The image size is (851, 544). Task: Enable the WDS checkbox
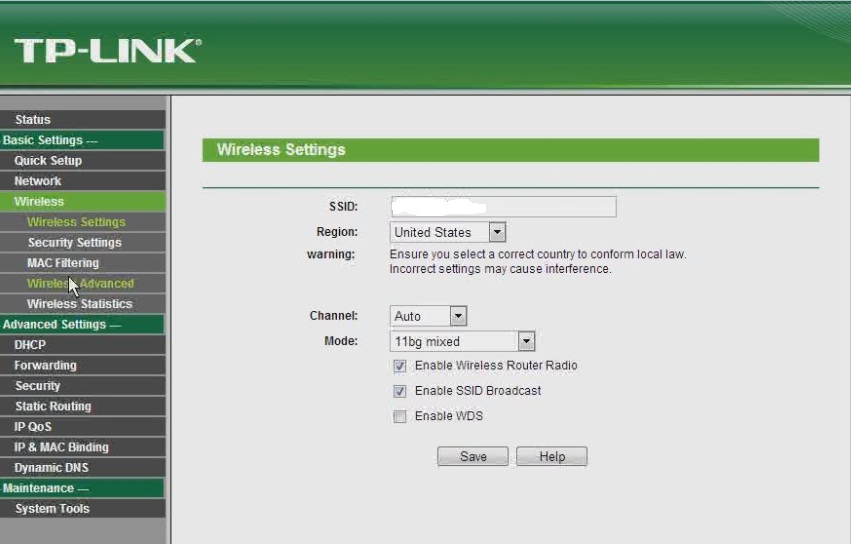(399, 416)
